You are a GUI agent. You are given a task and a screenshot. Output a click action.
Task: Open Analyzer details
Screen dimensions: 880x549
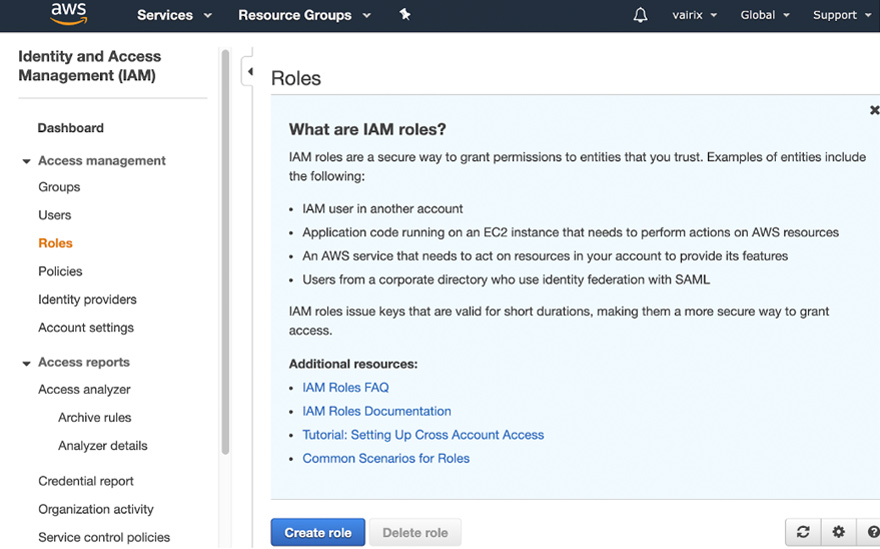click(x=103, y=446)
